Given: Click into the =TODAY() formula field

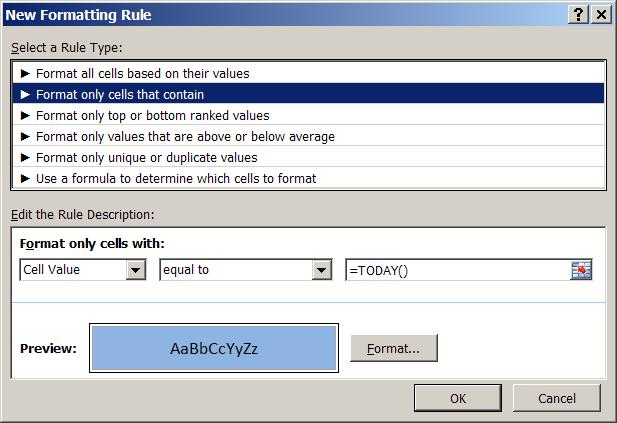Looking at the screenshot, I should tap(458, 270).
